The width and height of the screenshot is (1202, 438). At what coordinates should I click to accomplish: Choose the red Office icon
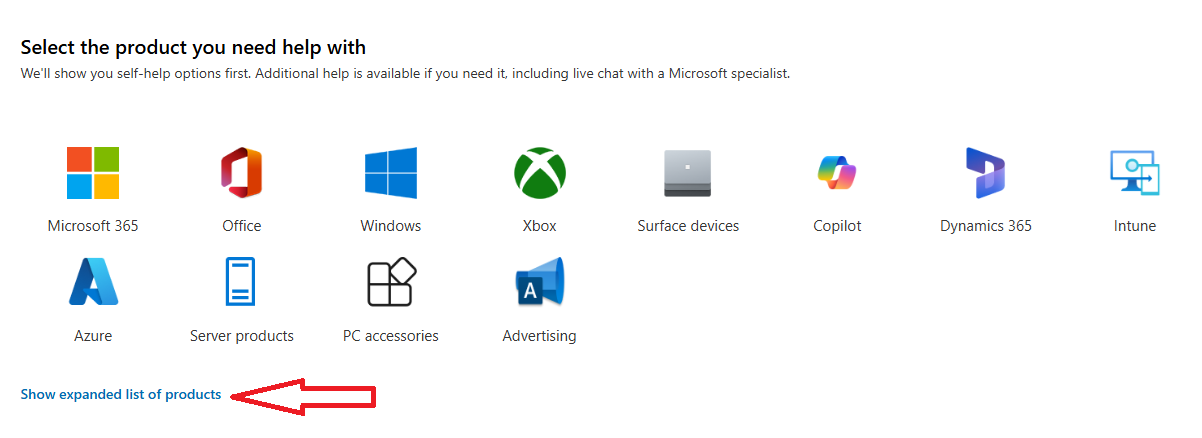tap(241, 173)
